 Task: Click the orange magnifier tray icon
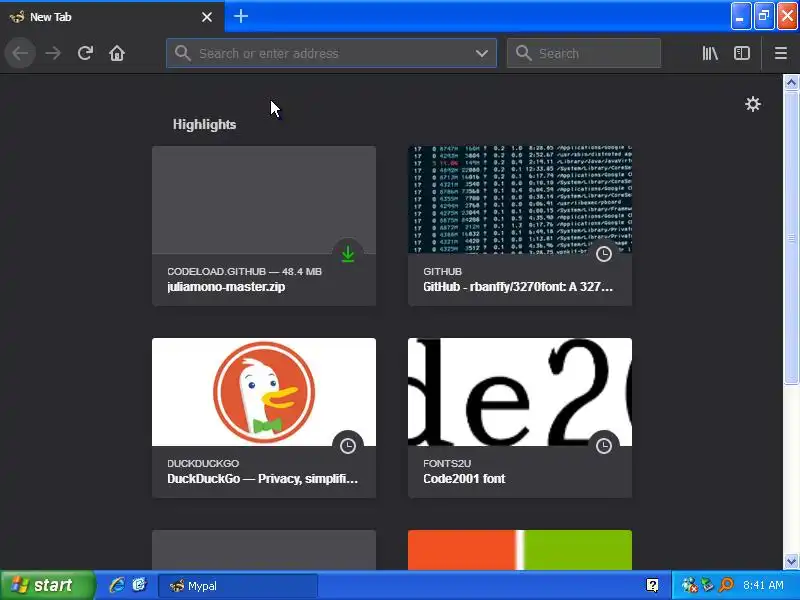726,585
